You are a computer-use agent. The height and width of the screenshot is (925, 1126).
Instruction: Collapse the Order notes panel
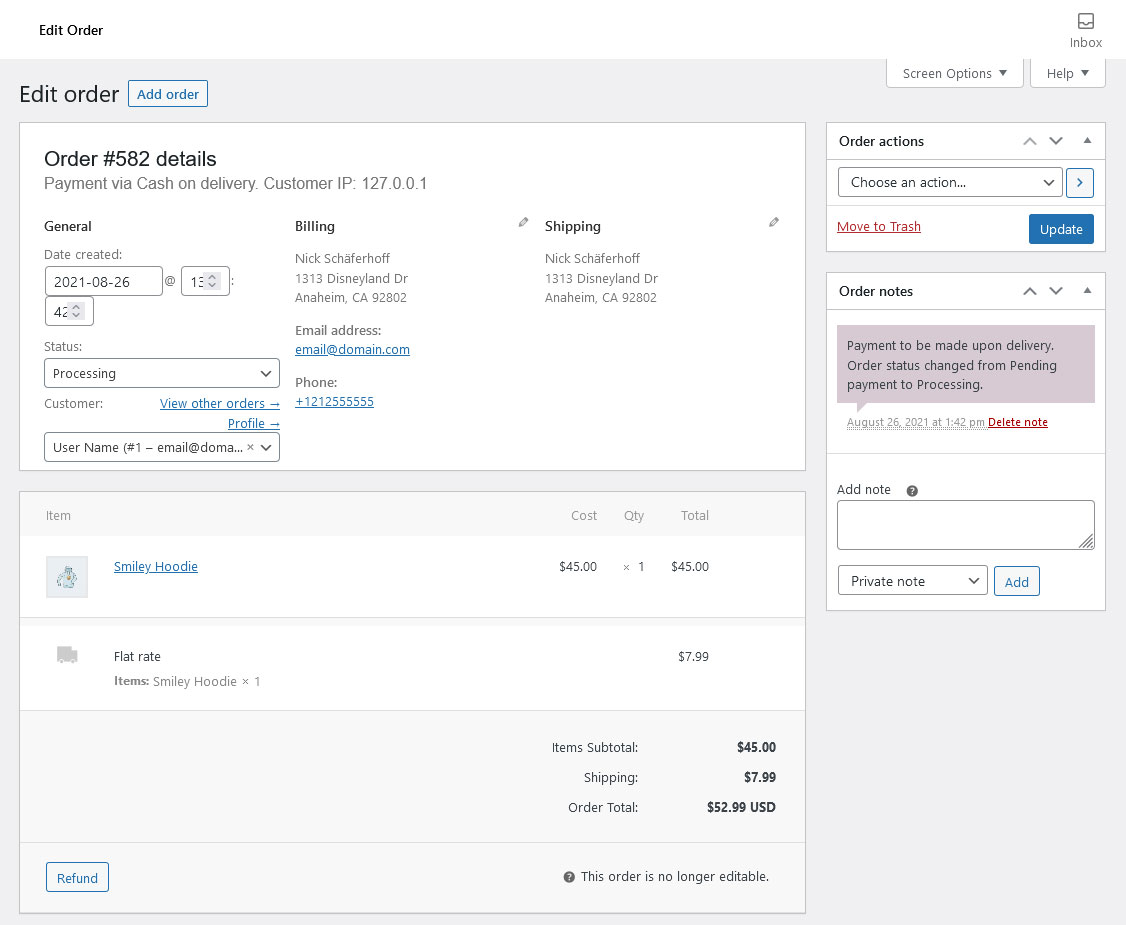pyautogui.click(x=1087, y=290)
